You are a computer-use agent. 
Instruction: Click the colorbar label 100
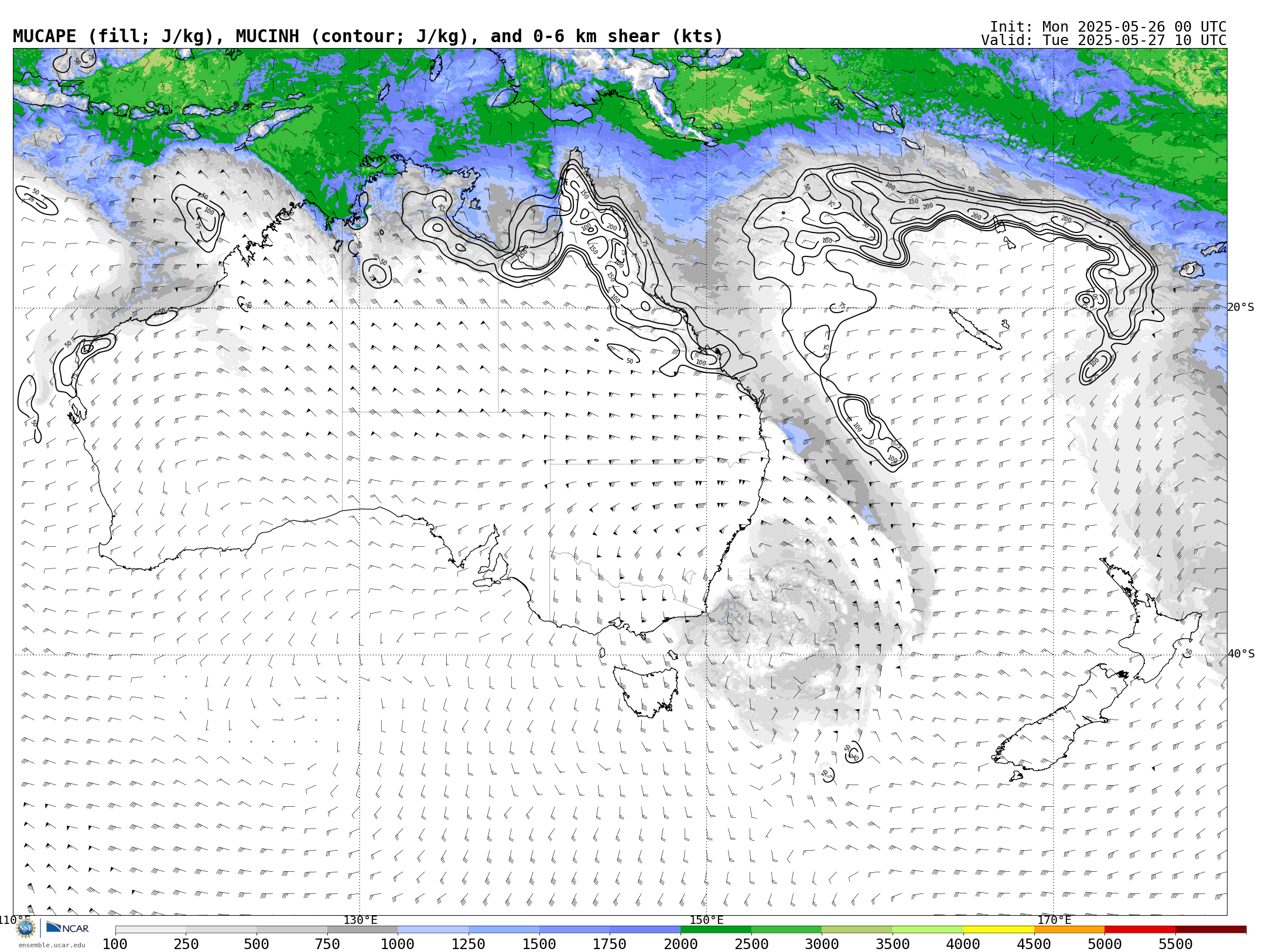115,944
